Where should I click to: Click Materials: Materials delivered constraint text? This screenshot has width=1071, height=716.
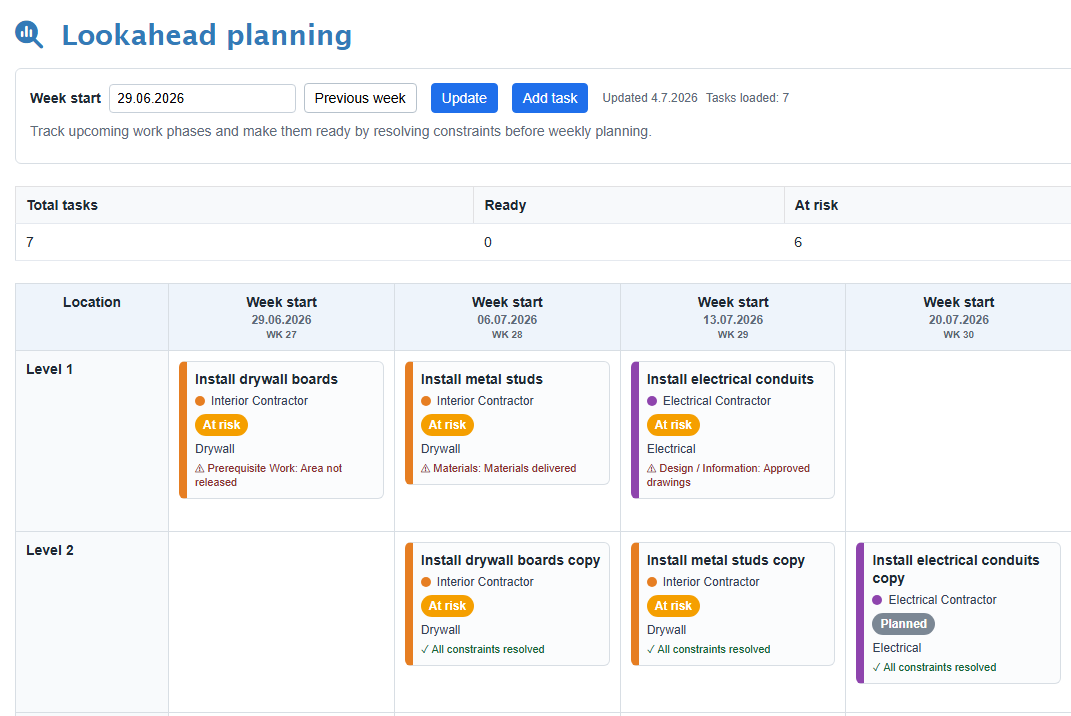(504, 469)
